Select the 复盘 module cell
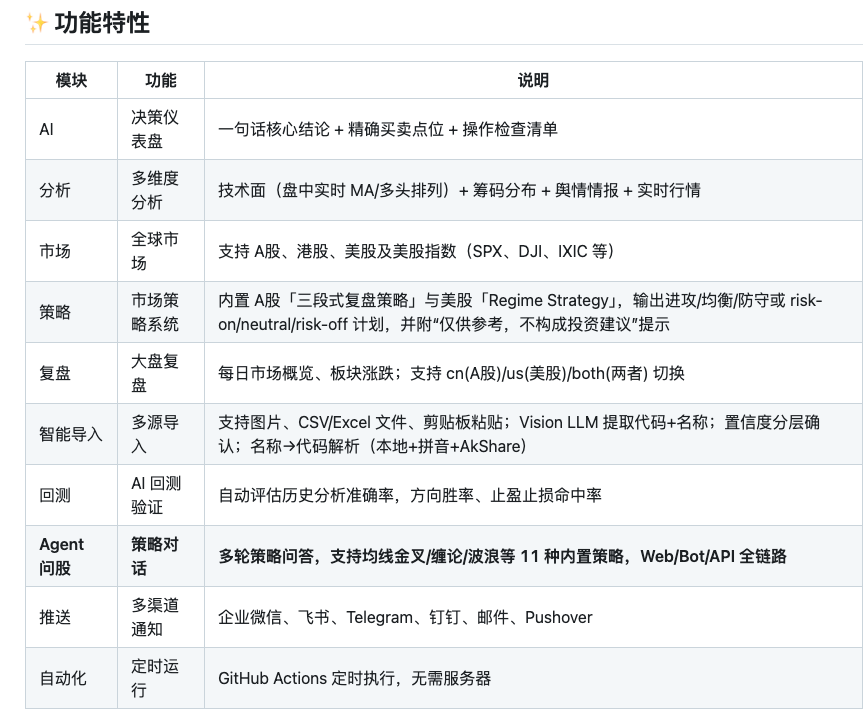This screenshot has width=866, height=718. [71, 373]
